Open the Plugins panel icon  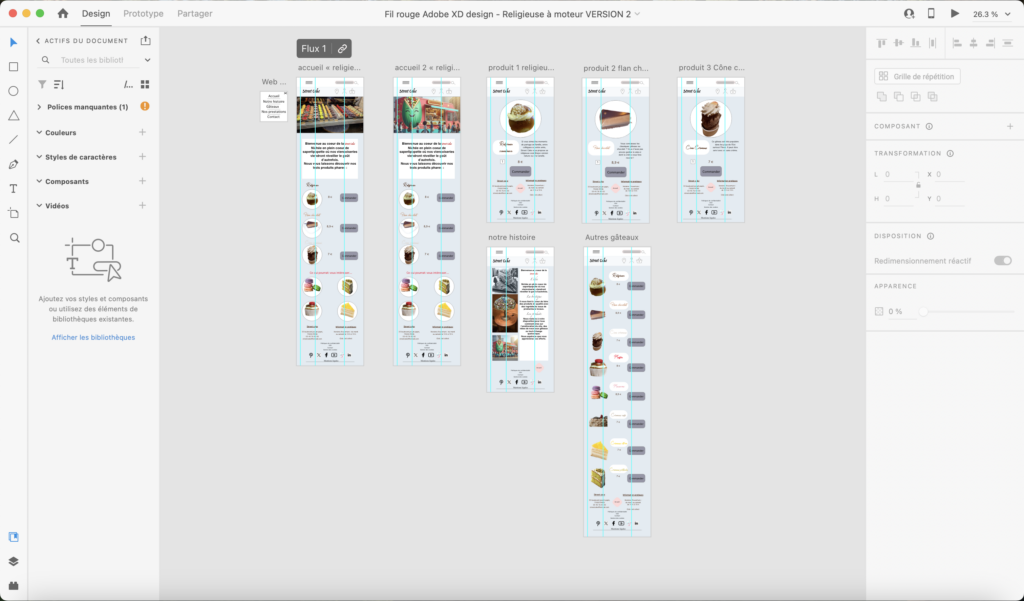pos(14,585)
